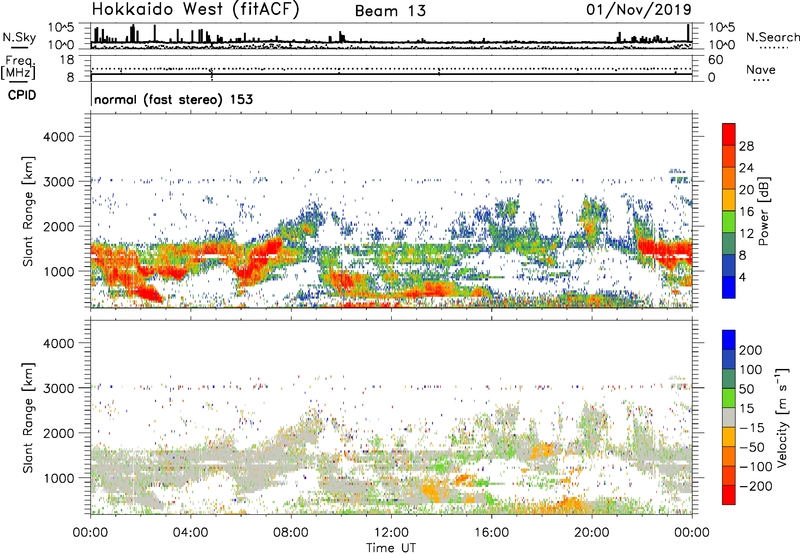Click the '08:00' time axis label
The image size is (800, 554).
291,533
